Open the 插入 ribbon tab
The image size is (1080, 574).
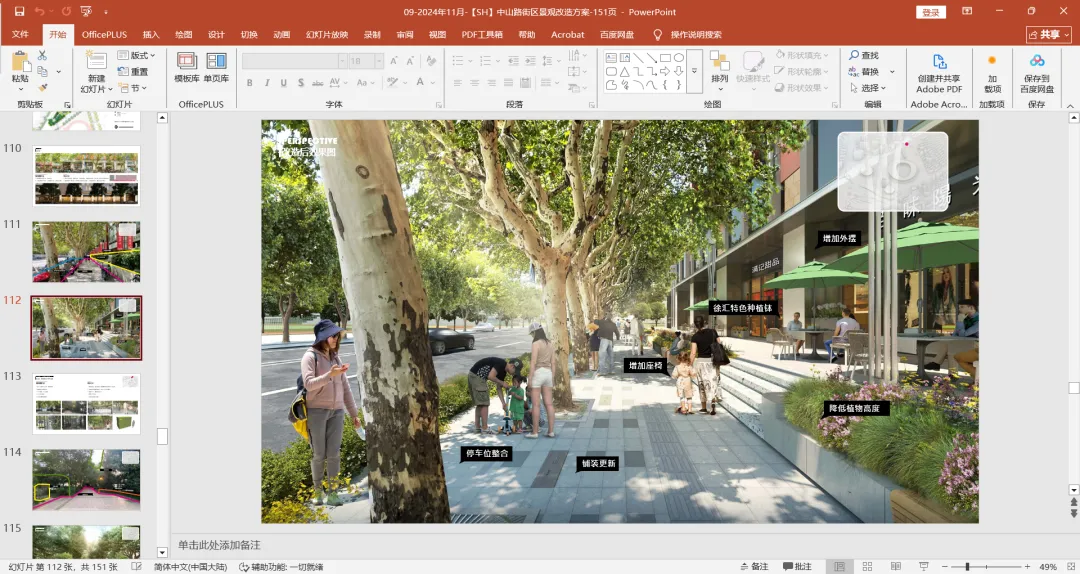pyautogui.click(x=151, y=34)
